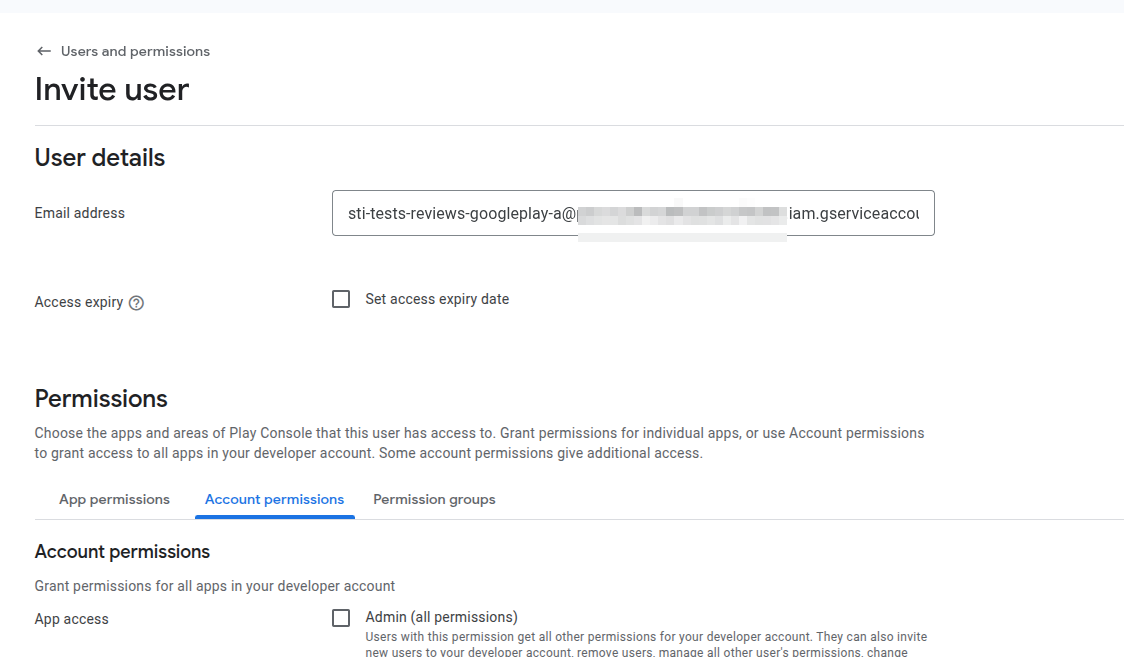Click the "Set access expiry date" label text
1124x657 pixels.
(437, 299)
